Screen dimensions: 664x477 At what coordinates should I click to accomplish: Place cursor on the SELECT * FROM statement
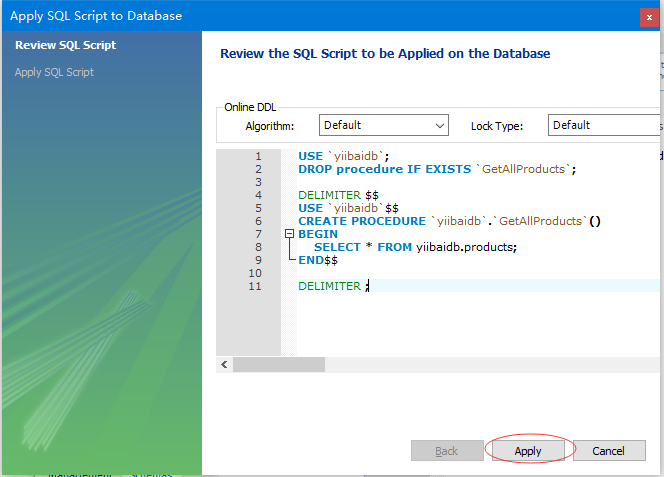point(415,247)
